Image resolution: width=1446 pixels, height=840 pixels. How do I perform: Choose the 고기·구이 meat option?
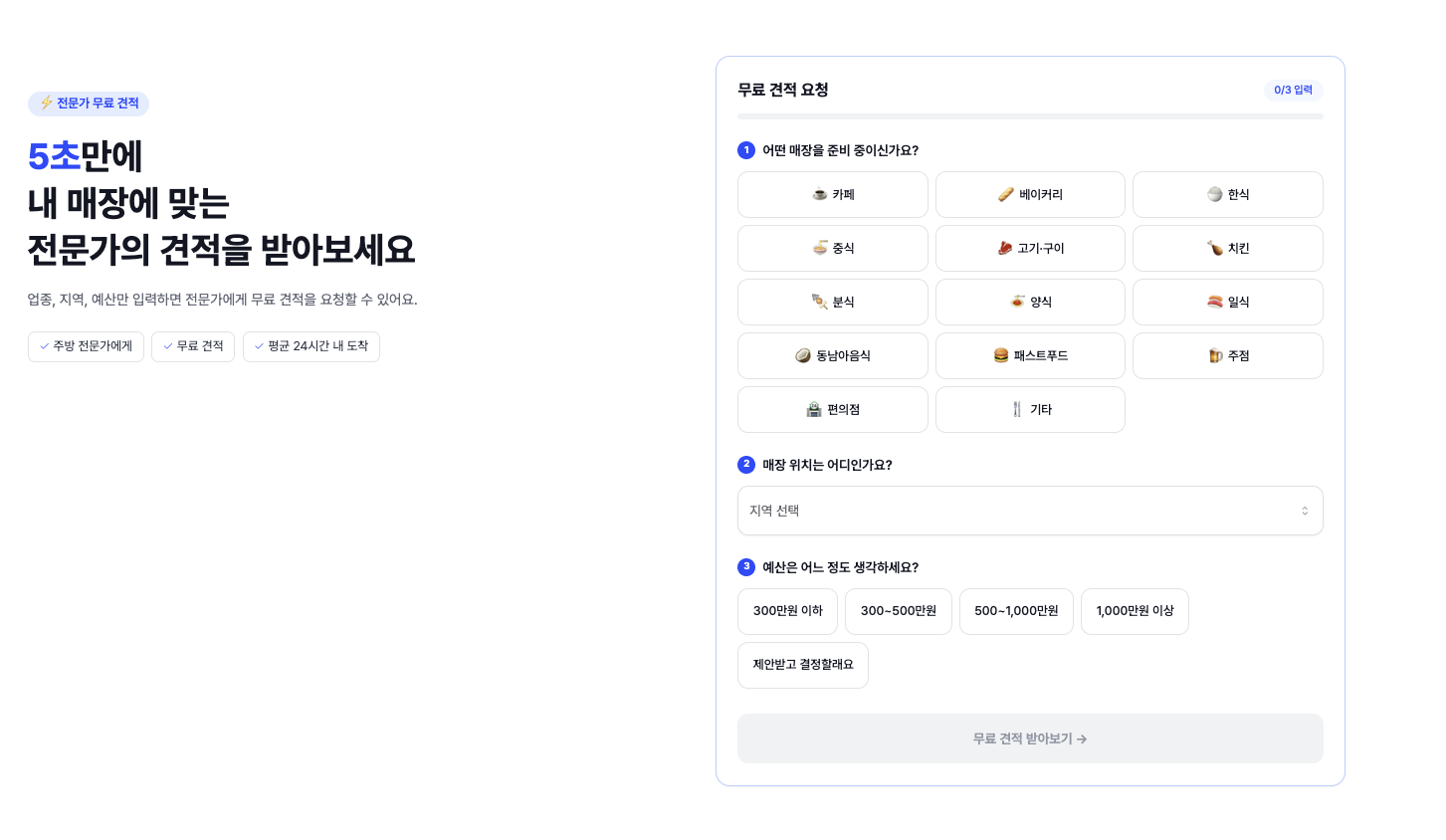[x=1030, y=248]
